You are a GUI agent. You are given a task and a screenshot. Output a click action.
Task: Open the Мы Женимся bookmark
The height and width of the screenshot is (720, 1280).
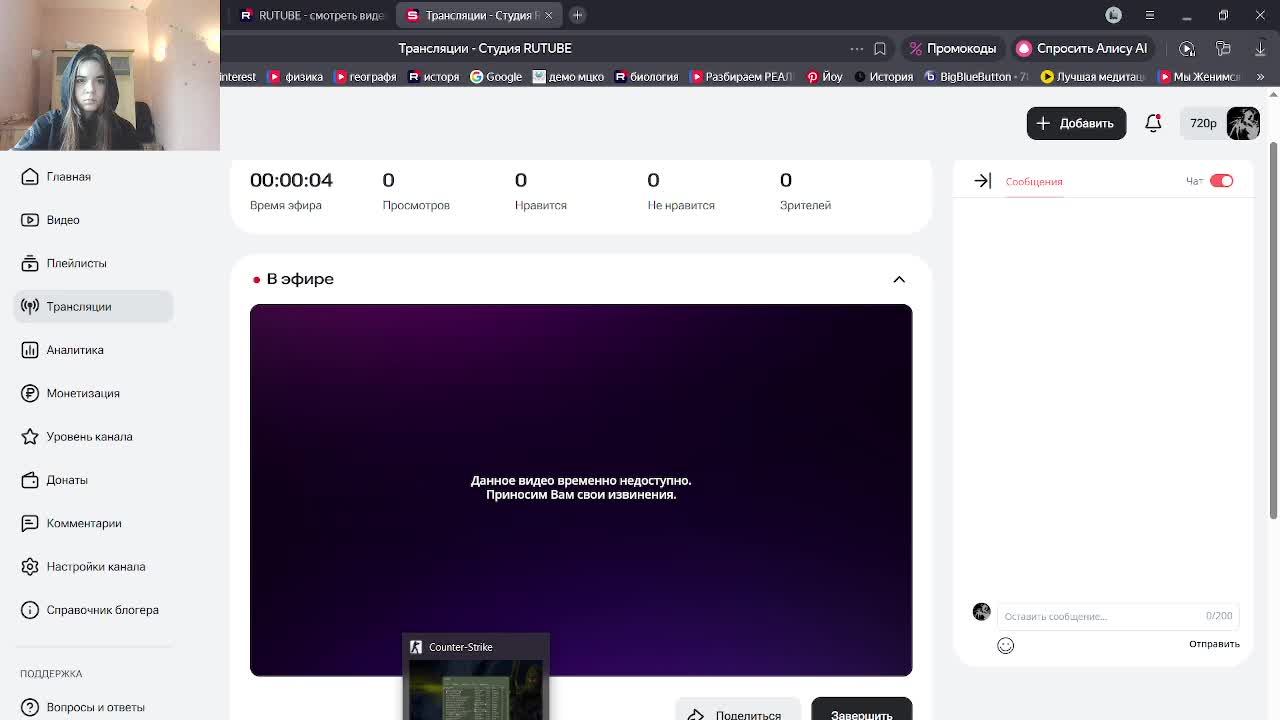[1199, 77]
